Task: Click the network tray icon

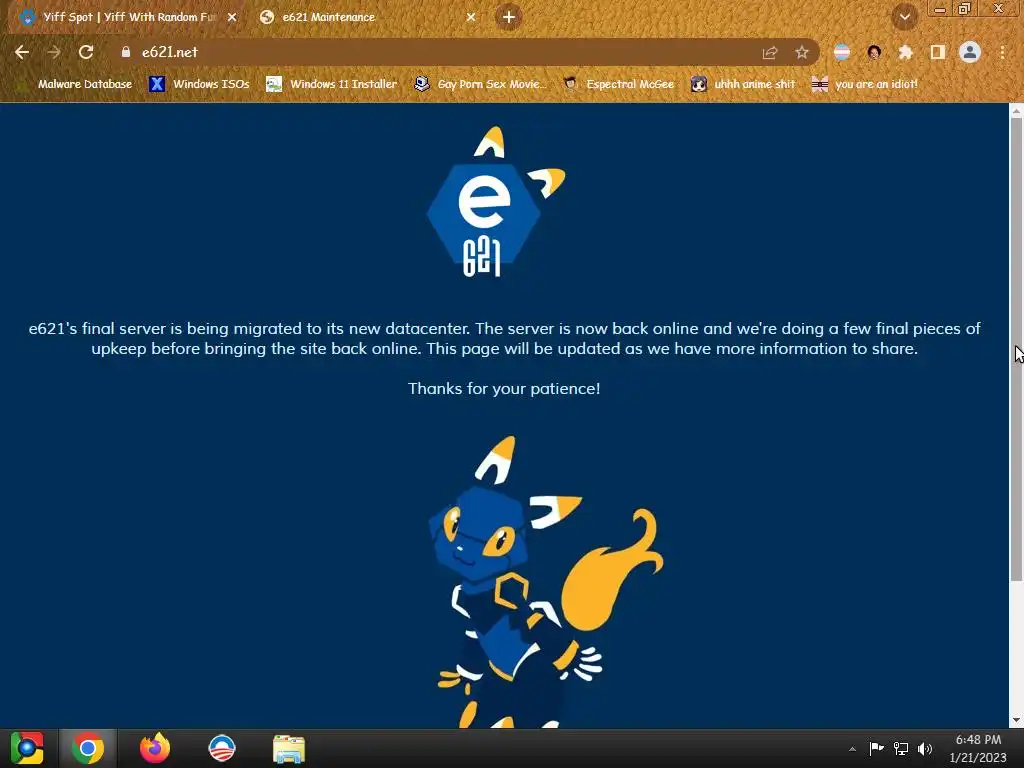Action: pyautogui.click(x=901, y=748)
